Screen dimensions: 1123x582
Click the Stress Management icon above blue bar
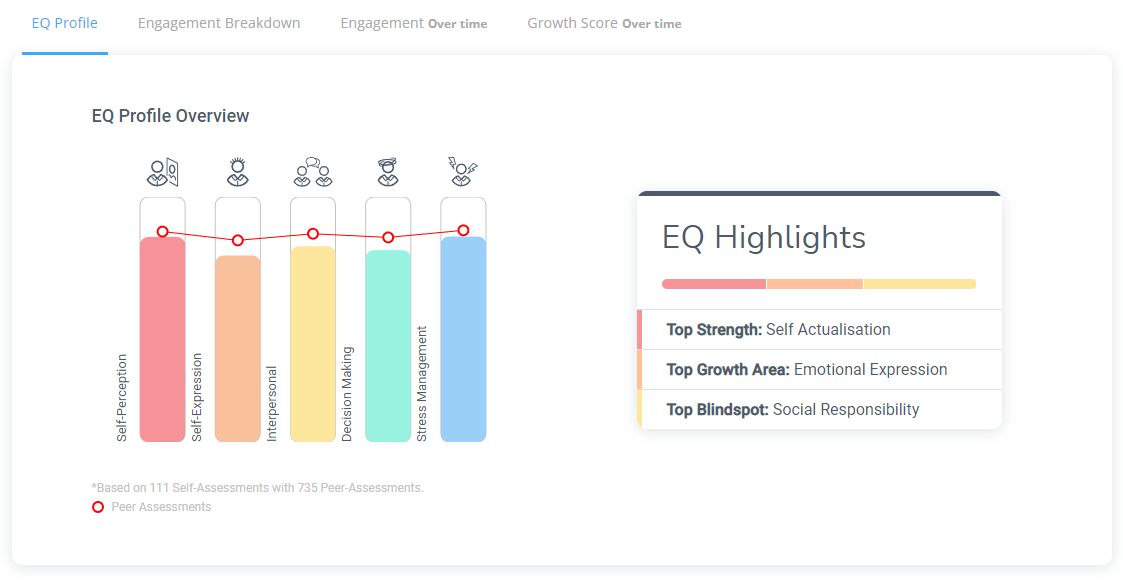(x=463, y=173)
